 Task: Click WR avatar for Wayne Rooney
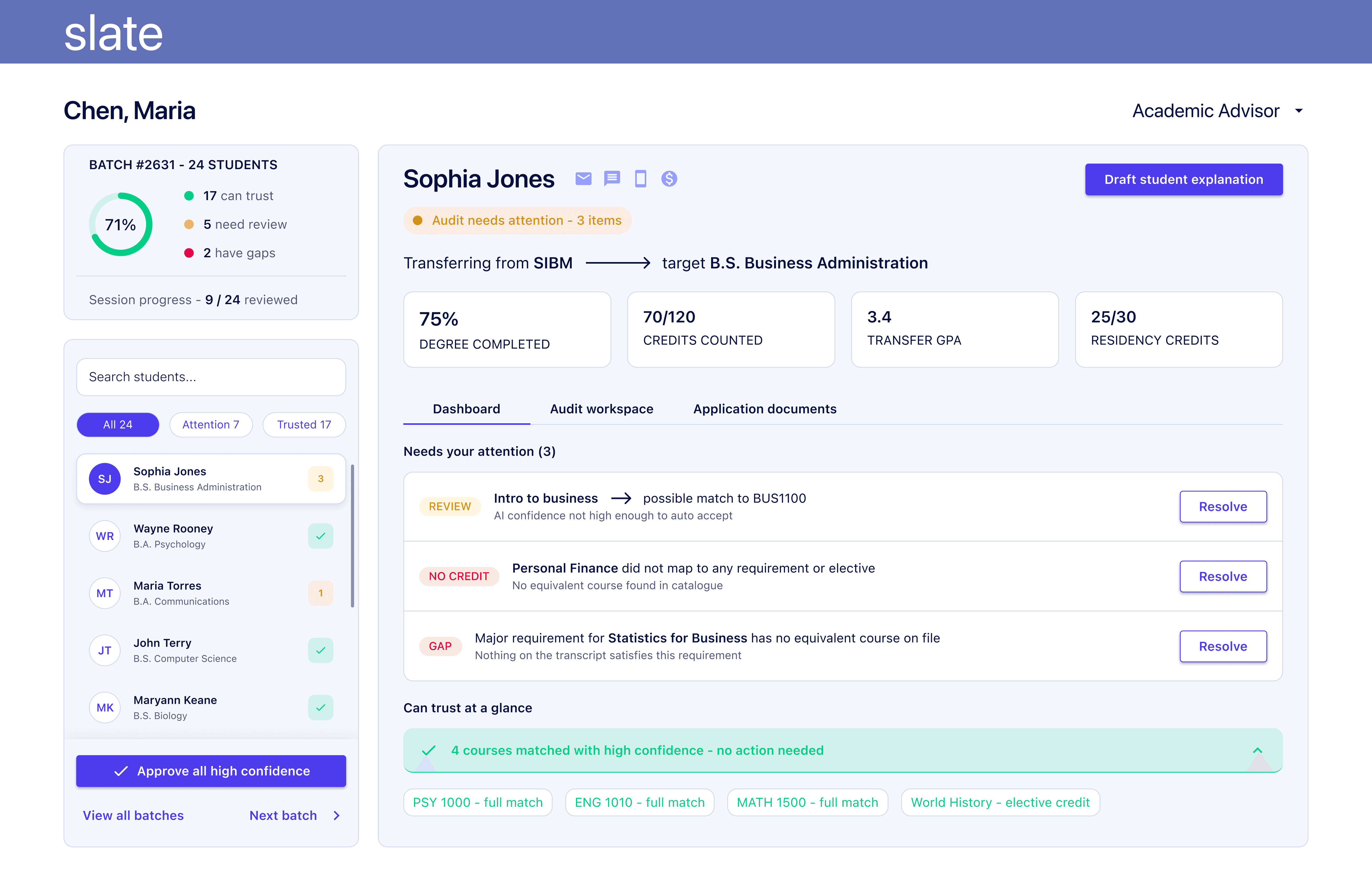105,536
